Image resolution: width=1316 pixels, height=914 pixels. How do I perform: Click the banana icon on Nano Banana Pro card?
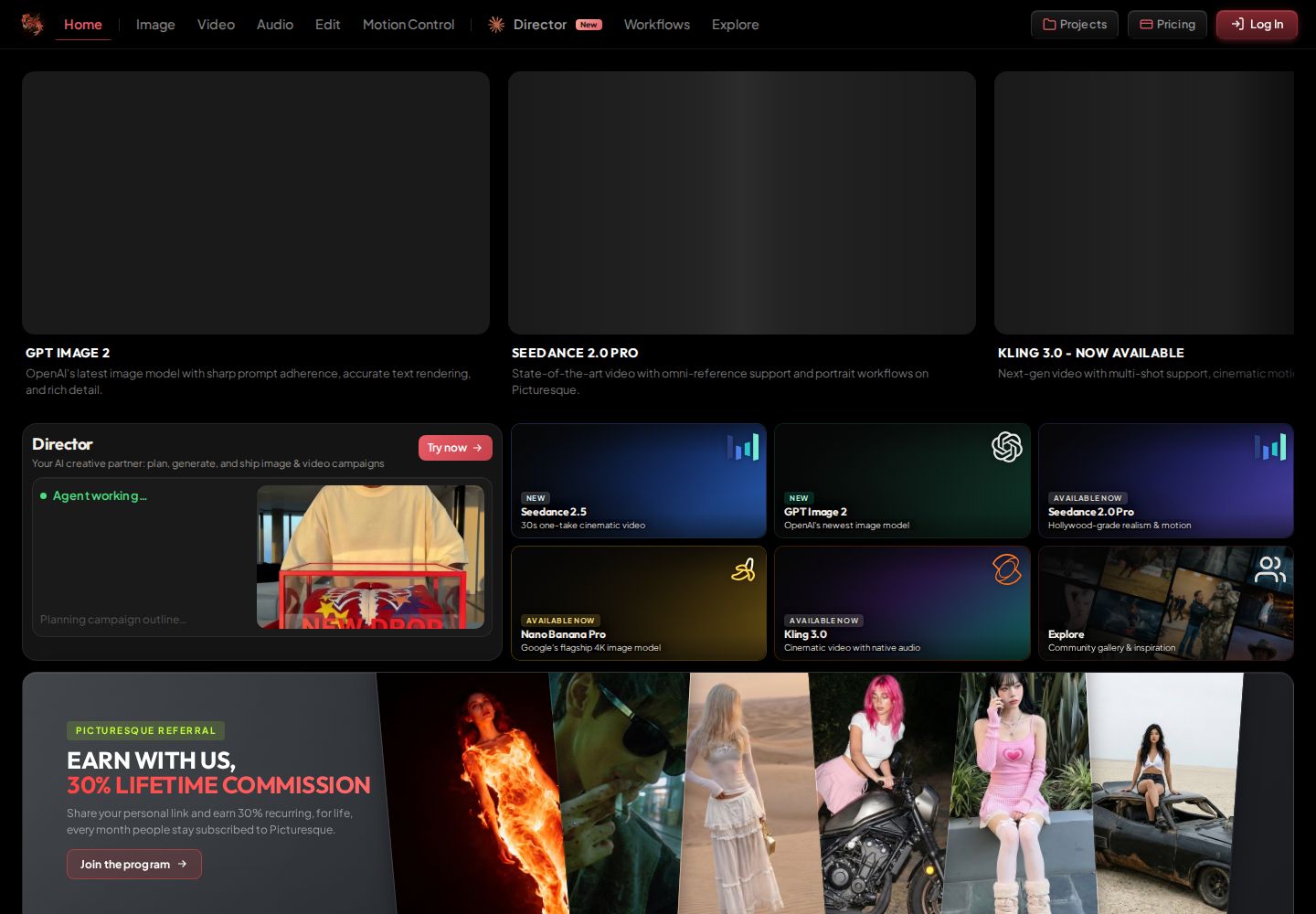(x=743, y=569)
